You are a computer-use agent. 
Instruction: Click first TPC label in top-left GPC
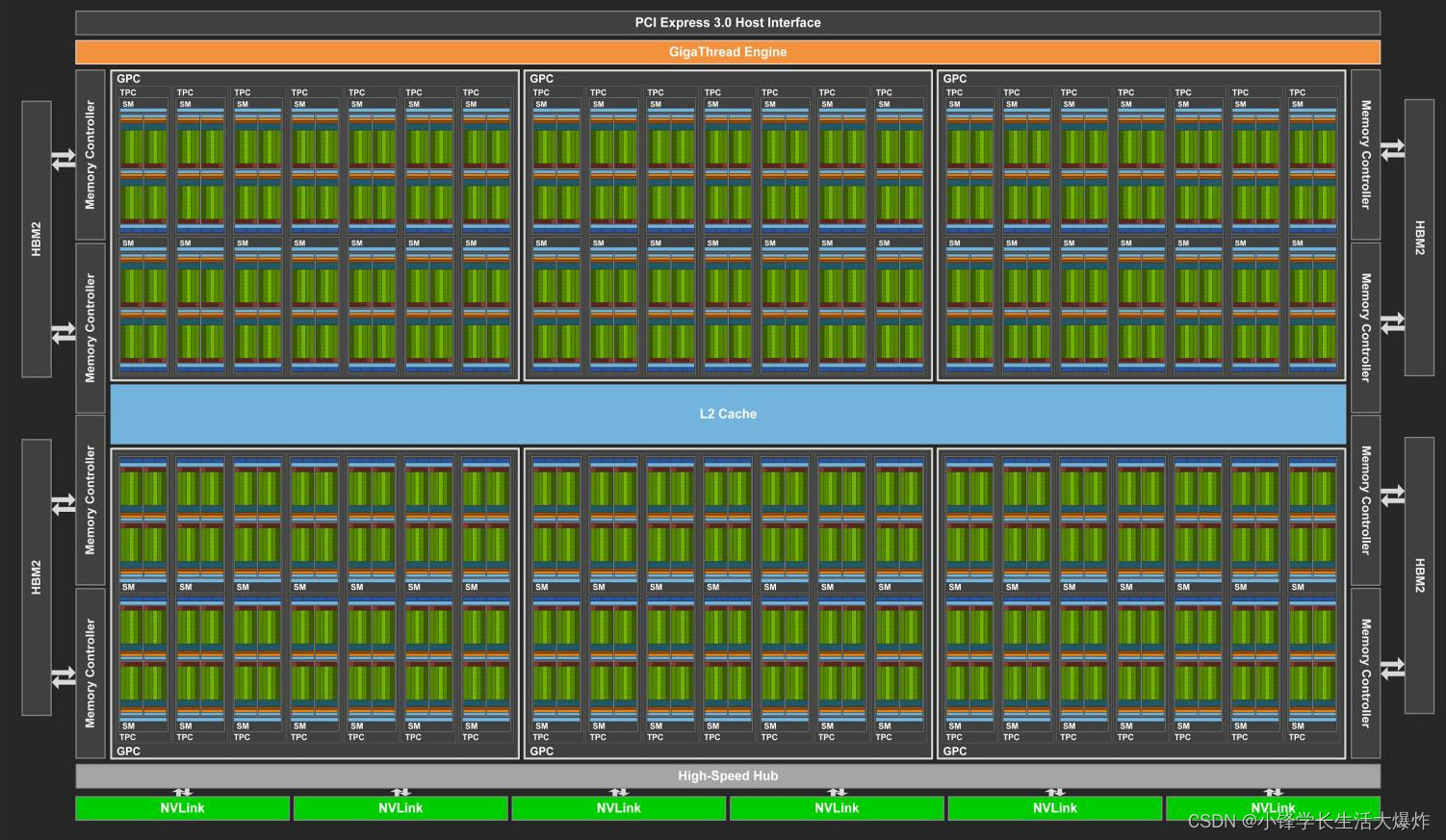[x=128, y=92]
